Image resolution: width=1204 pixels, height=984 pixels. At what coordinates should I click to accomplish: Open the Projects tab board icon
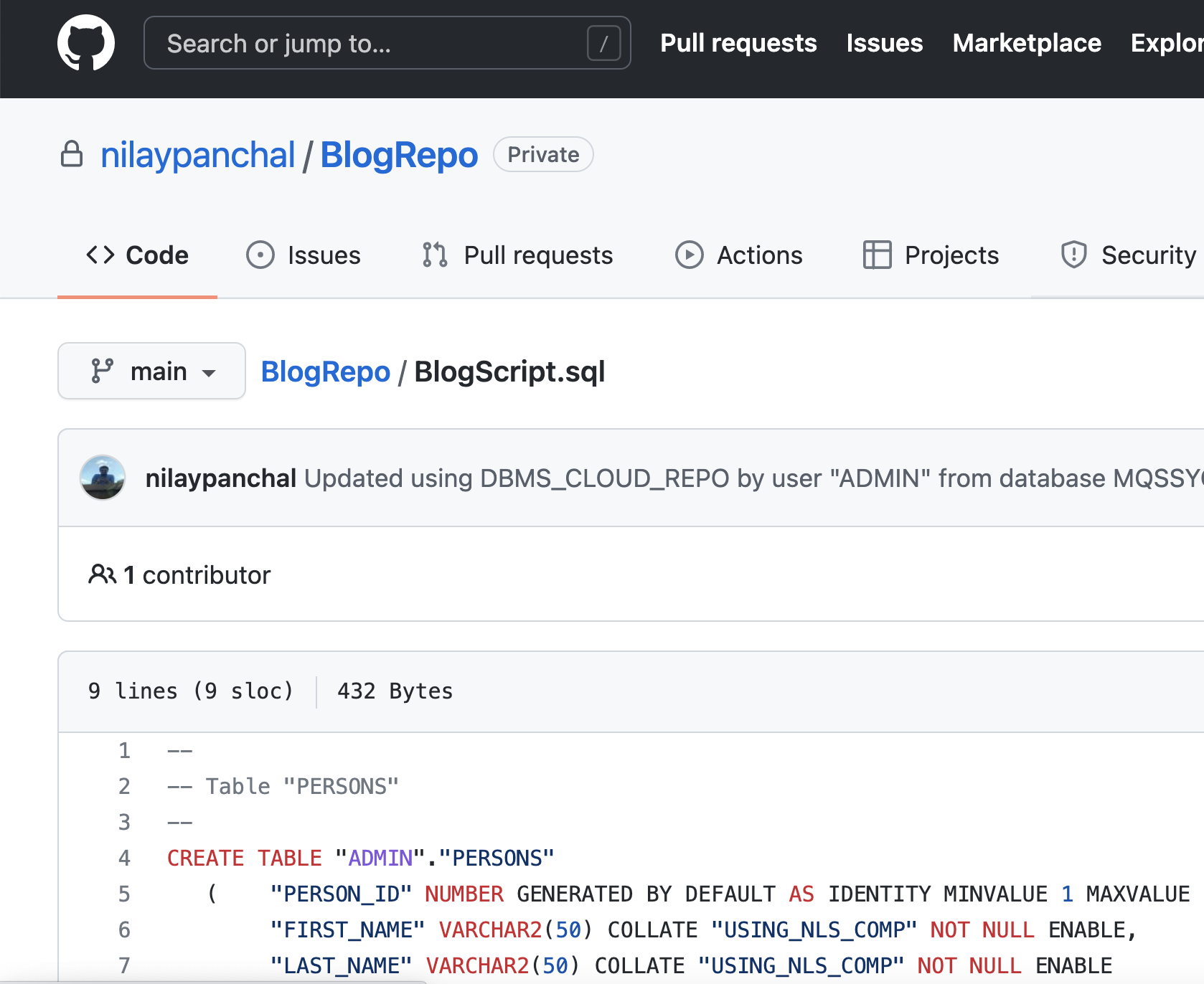[877, 255]
